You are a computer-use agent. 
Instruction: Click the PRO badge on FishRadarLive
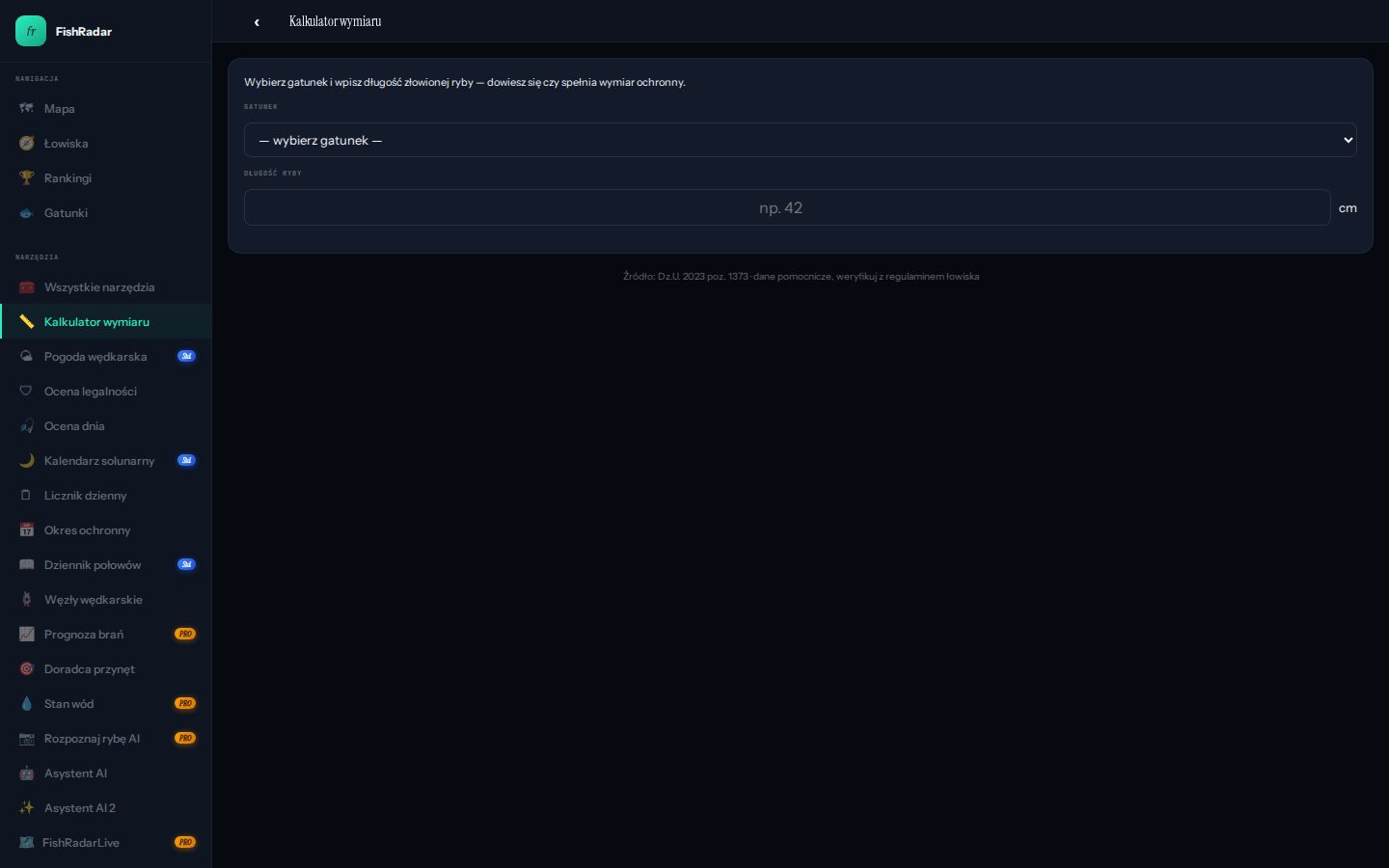pos(185,842)
